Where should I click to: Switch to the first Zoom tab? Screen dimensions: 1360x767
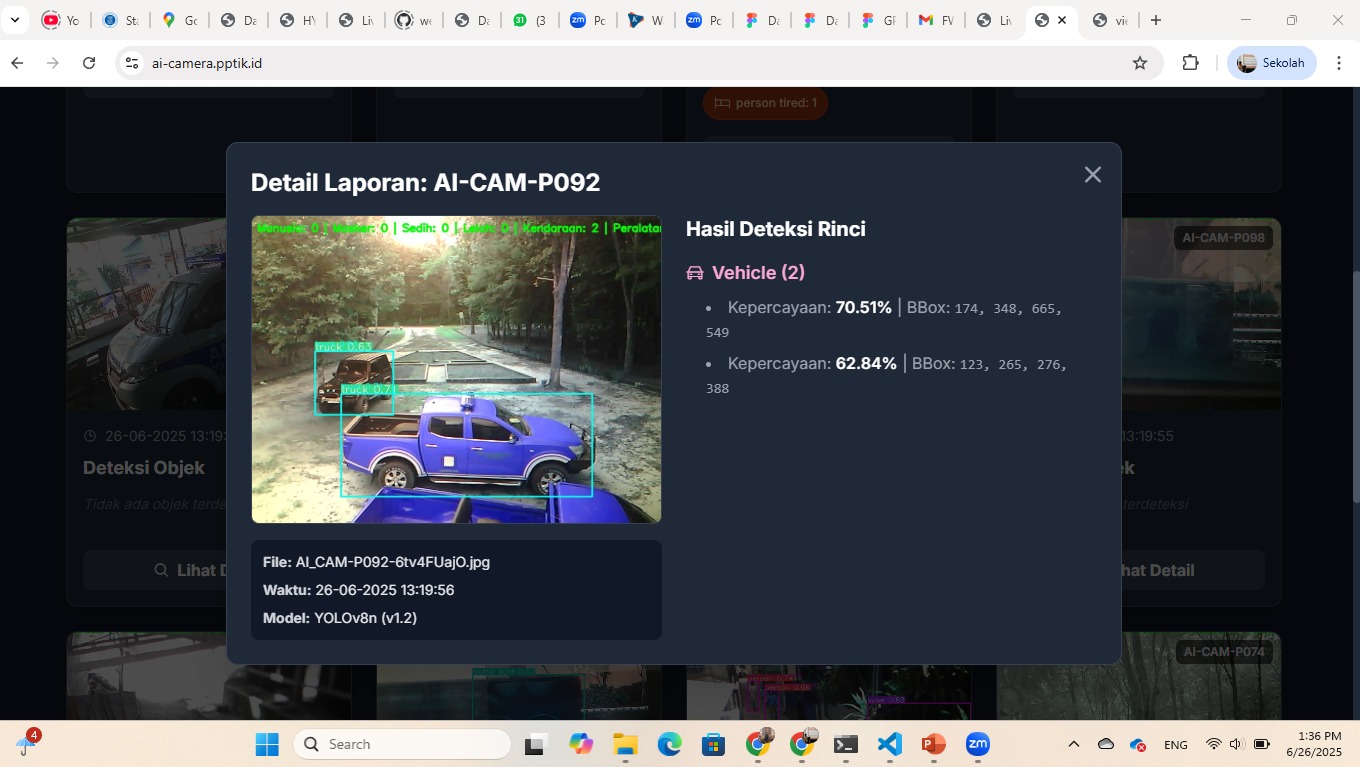tap(588, 20)
